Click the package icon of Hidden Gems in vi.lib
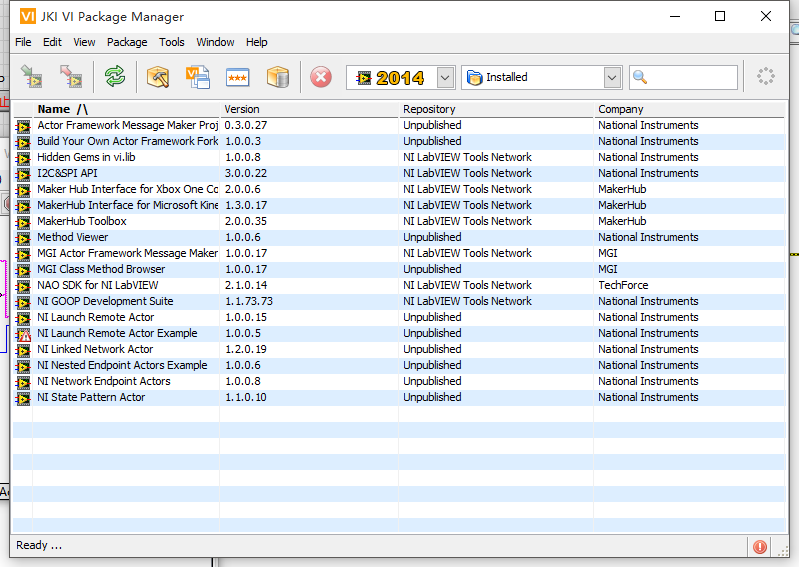799x567 pixels. tap(23, 158)
